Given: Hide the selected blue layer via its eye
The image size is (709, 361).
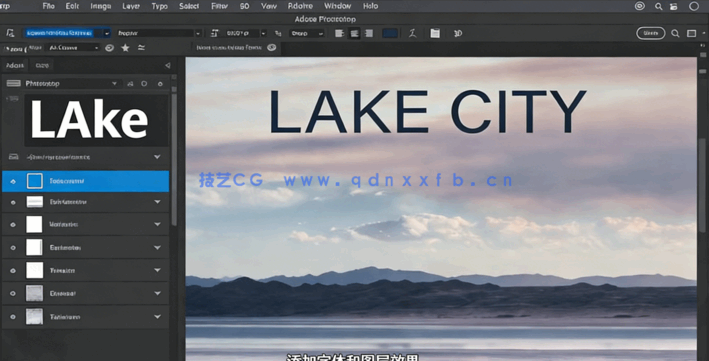Looking at the screenshot, I should click(13, 181).
